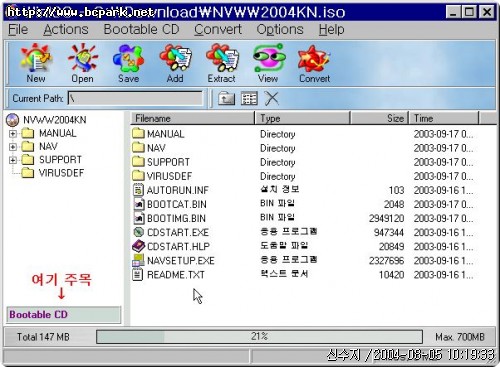Screen dimensions: 500x367
Task: Expand the SUPPORT tree node
Action: click(13, 160)
